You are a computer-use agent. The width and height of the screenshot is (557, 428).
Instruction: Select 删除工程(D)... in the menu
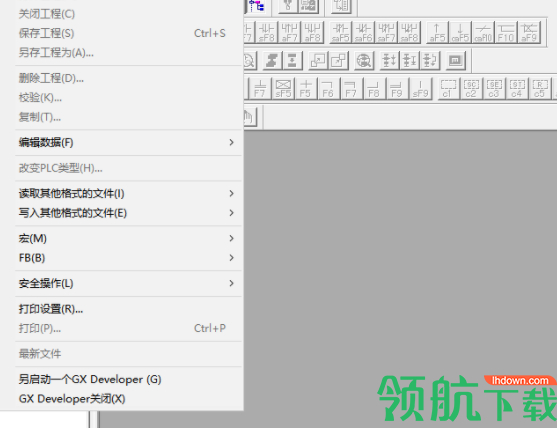pyautogui.click(x=128, y=78)
